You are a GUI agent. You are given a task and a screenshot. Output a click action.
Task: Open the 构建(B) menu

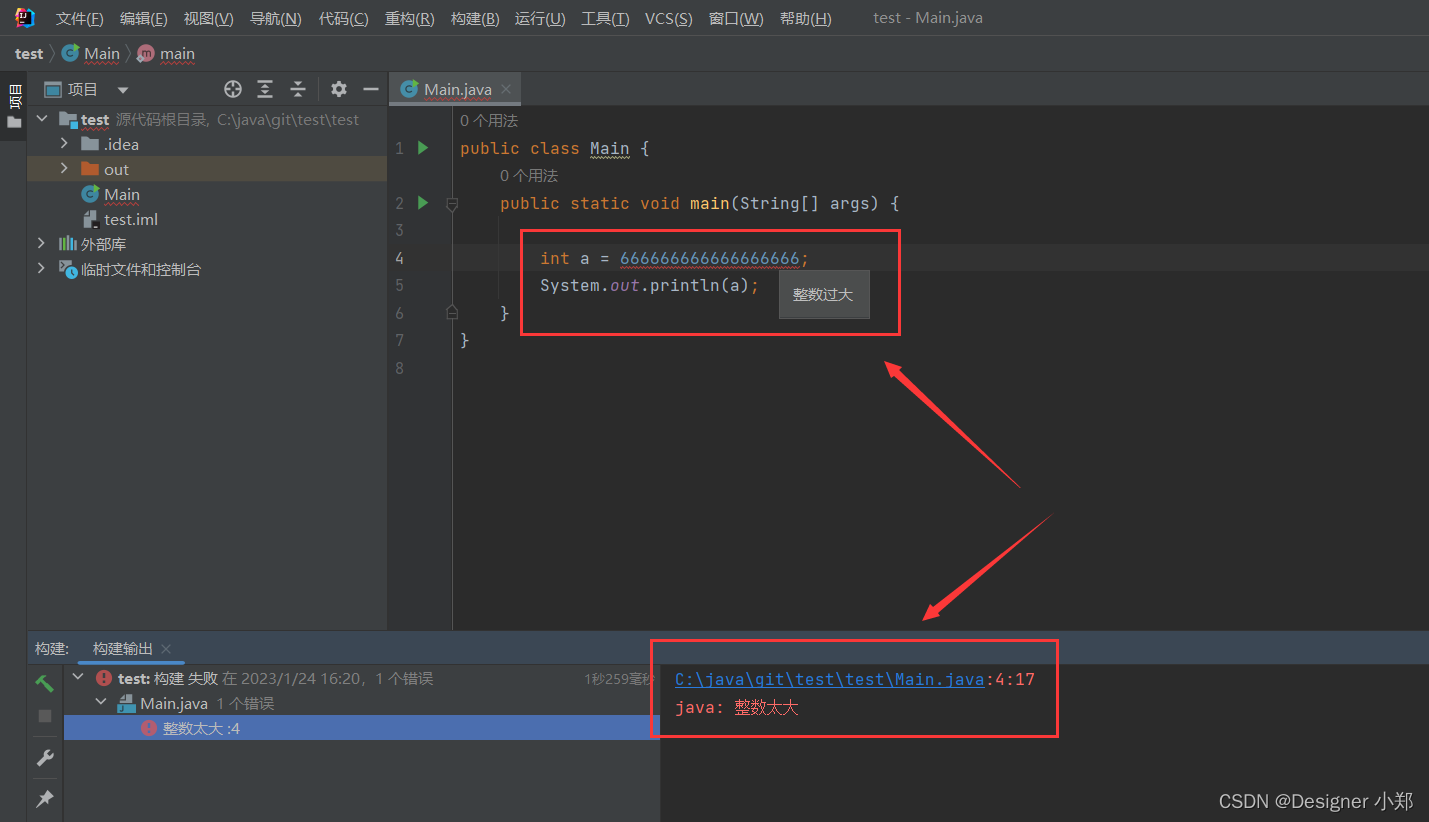[475, 19]
